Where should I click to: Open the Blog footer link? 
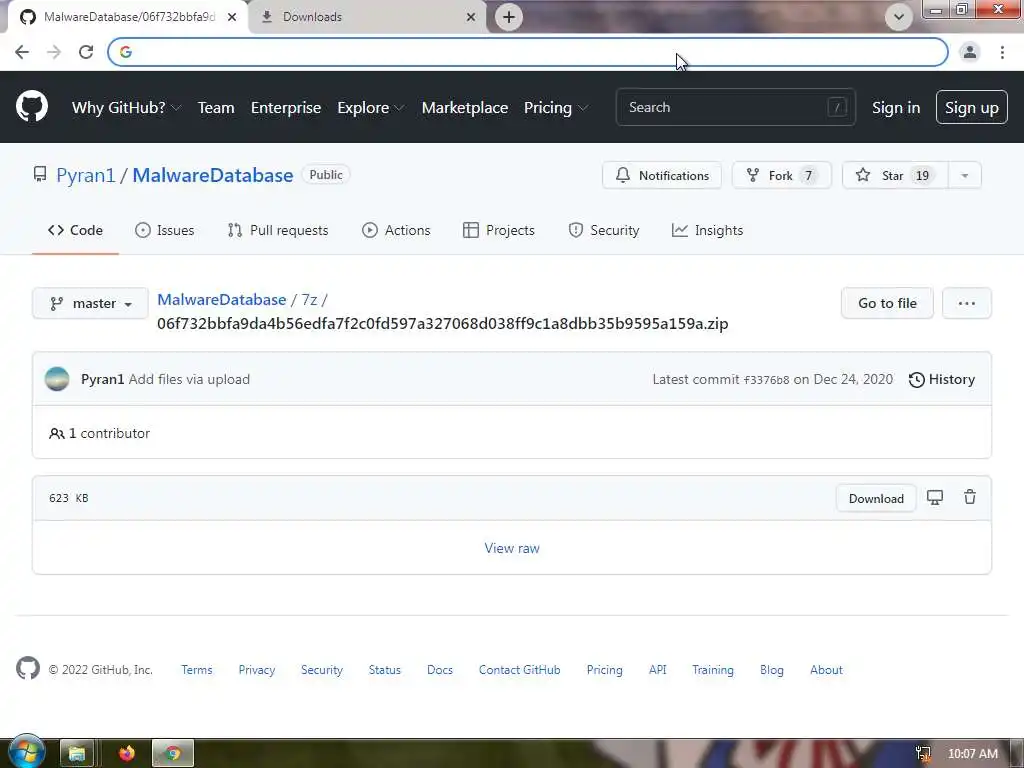tap(772, 670)
